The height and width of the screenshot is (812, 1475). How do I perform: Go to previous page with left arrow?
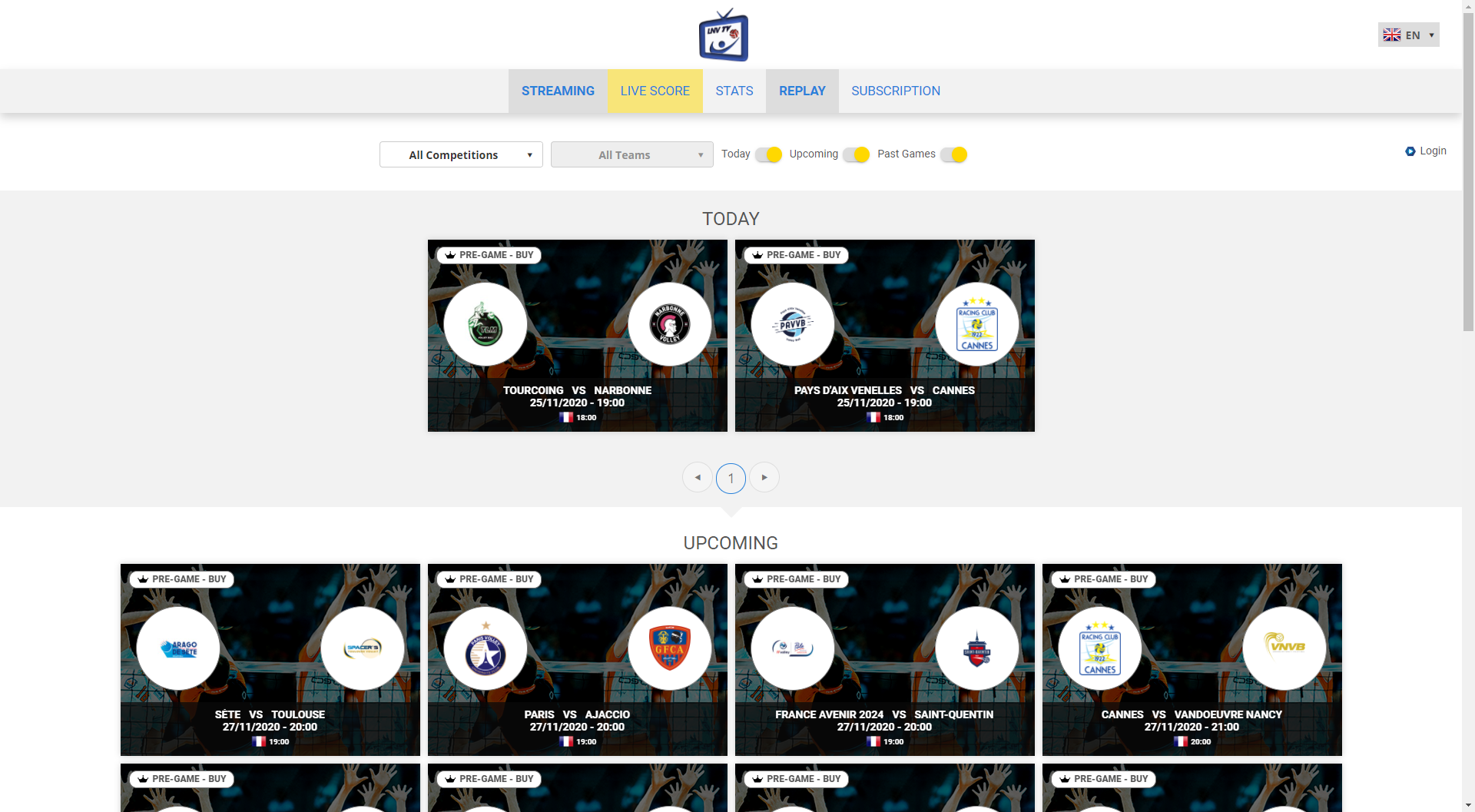point(698,478)
